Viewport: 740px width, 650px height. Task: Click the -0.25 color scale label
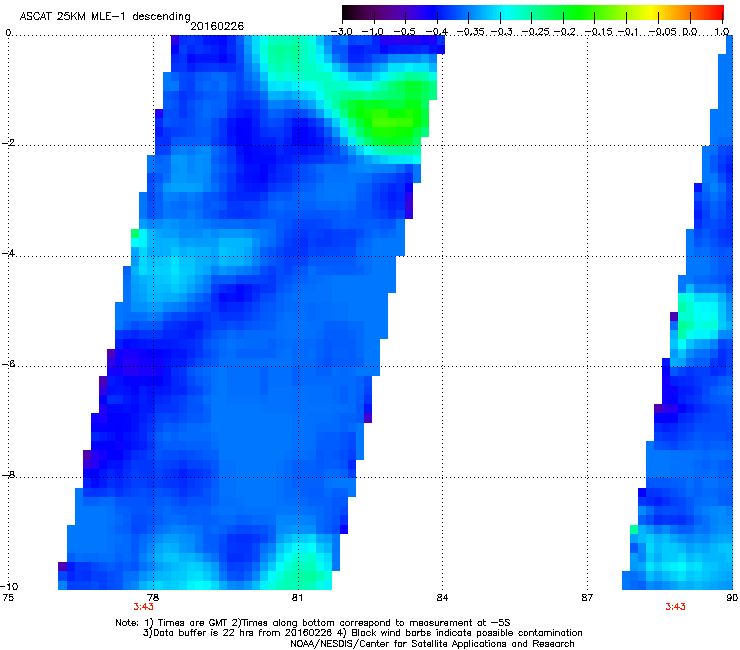tap(535, 32)
